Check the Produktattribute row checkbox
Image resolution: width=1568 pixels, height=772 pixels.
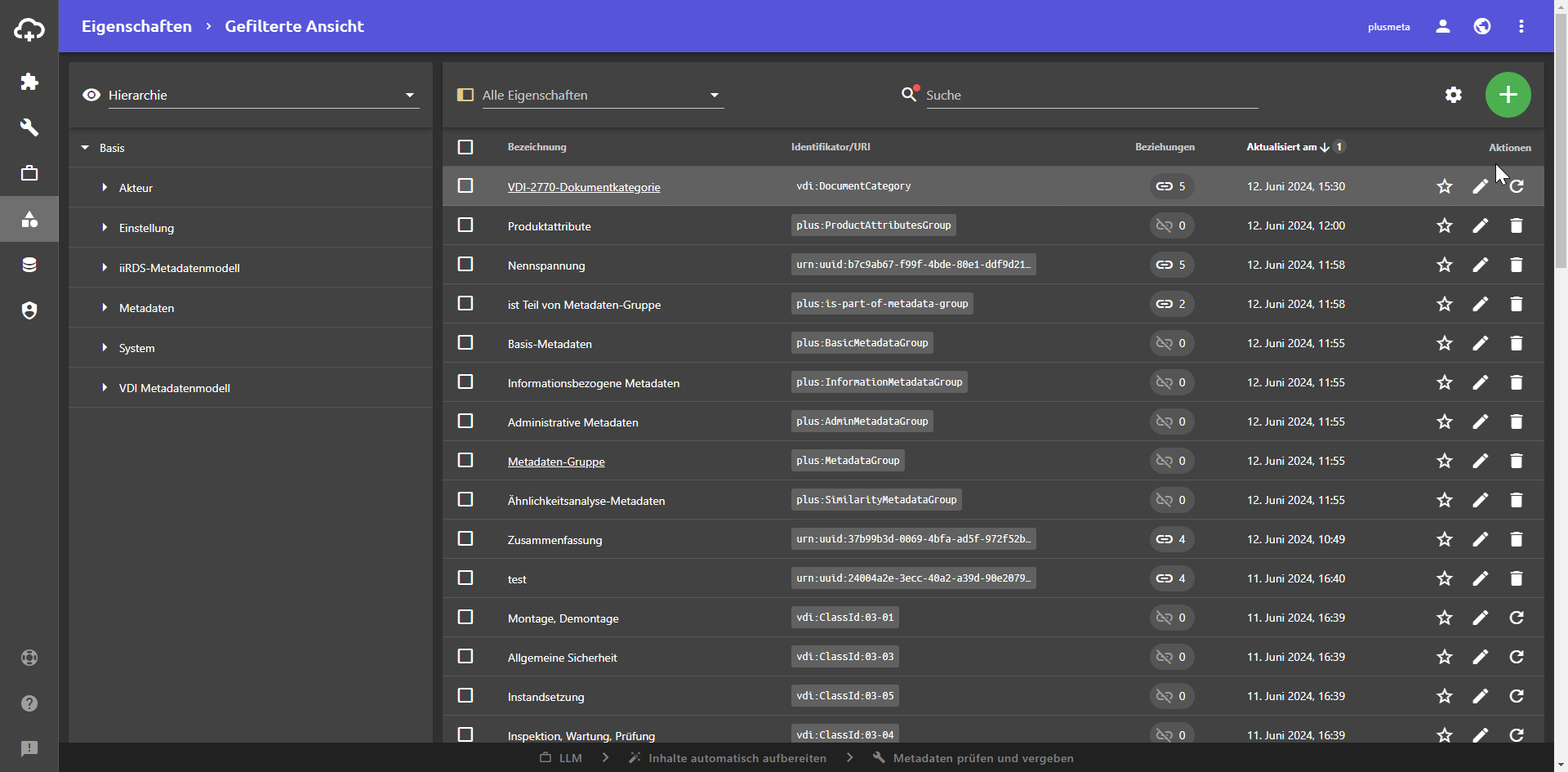coord(465,225)
